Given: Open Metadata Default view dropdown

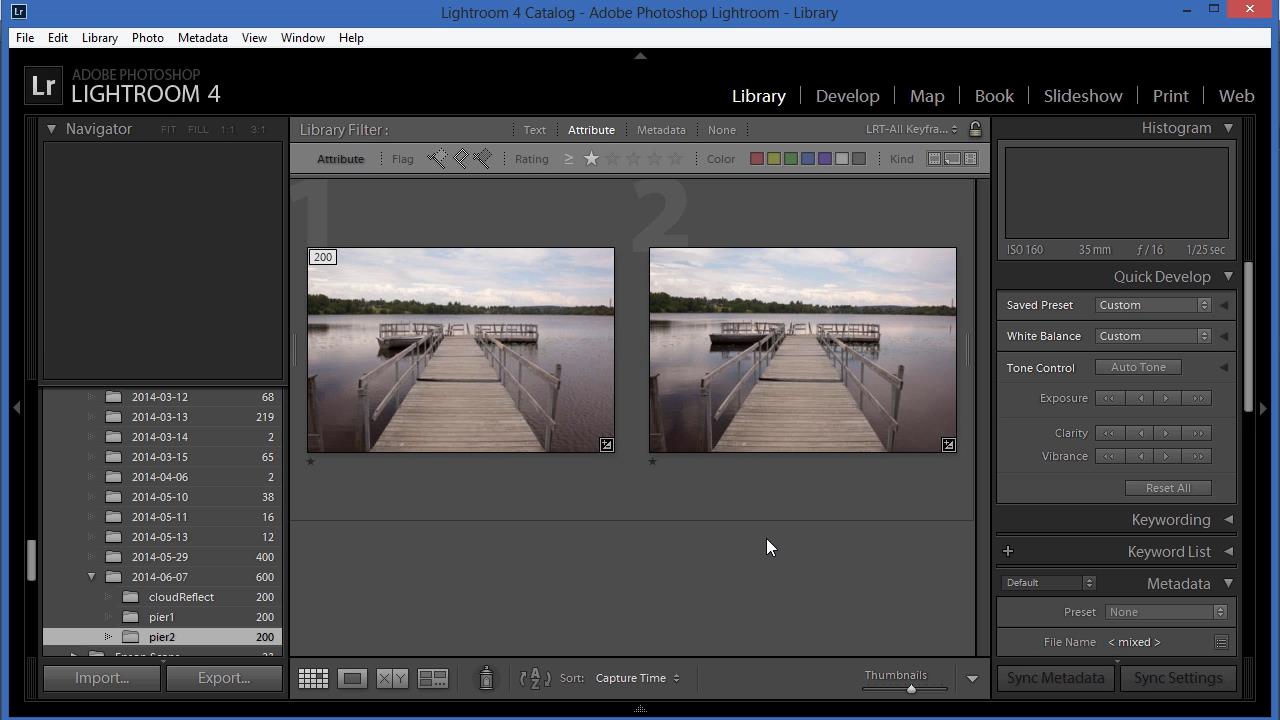Looking at the screenshot, I should coord(1048,583).
